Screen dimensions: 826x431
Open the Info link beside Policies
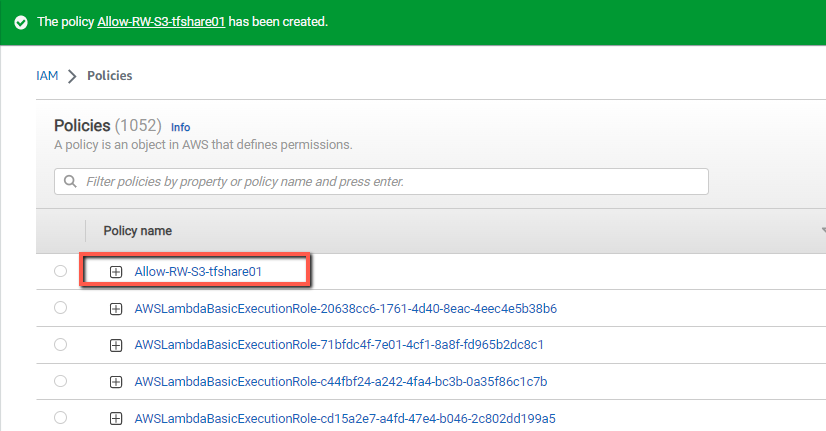180,127
